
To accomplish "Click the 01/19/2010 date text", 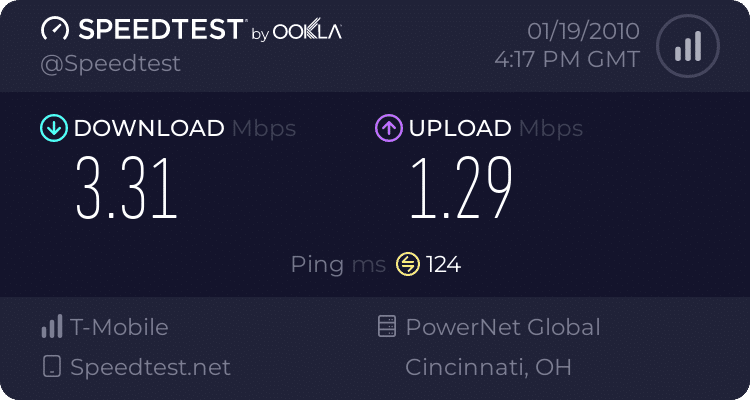I will tap(584, 32).
